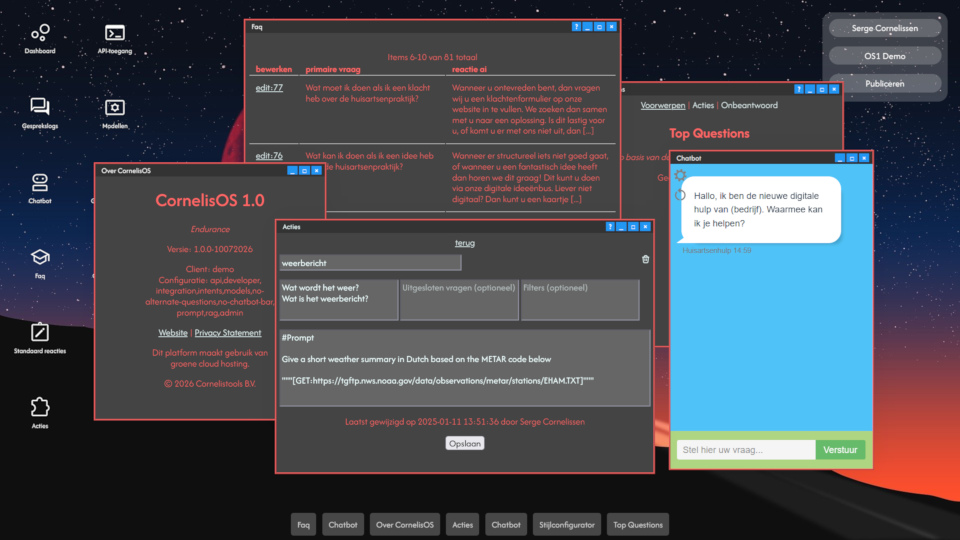Follow the terug link in Acties

tap(465, 243)
